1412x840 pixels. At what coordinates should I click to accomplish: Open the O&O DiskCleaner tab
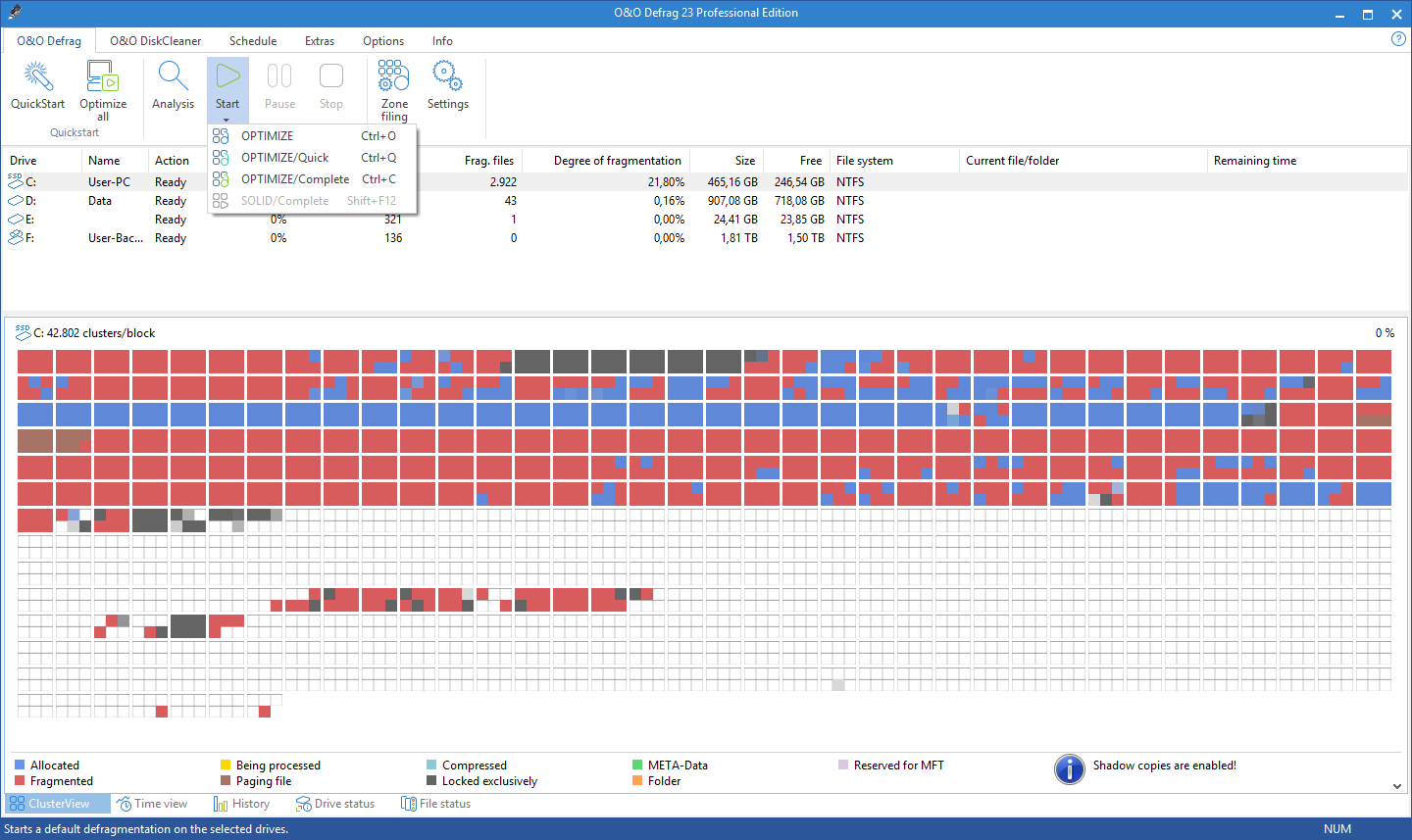click(155, 41)
